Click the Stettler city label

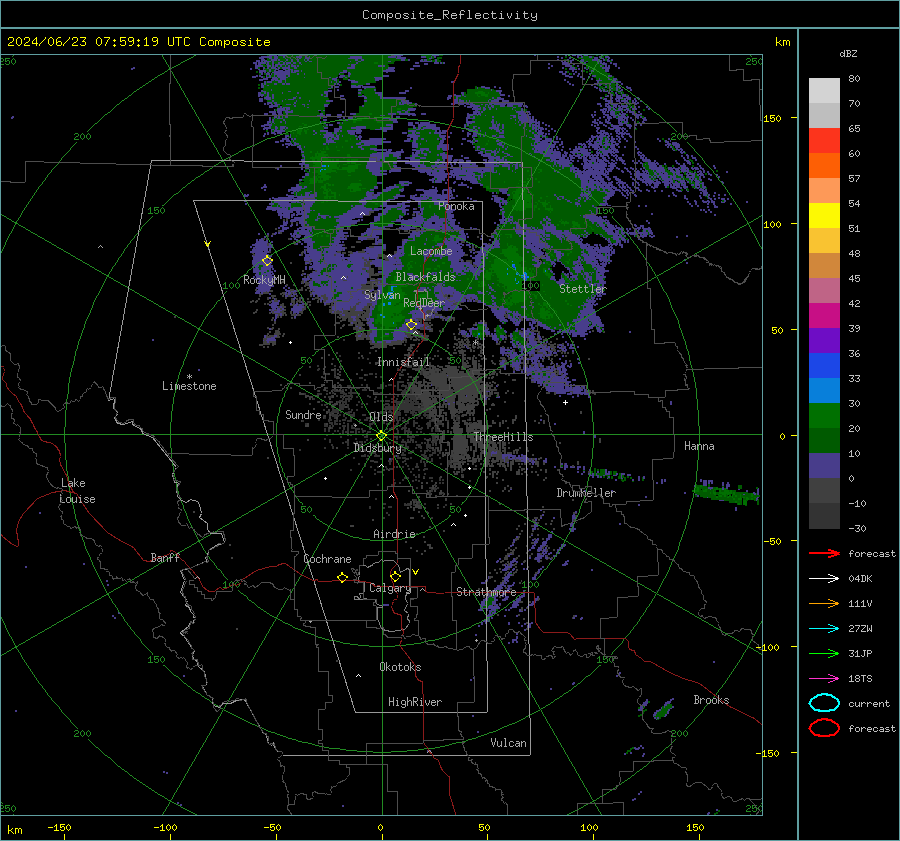583,289
